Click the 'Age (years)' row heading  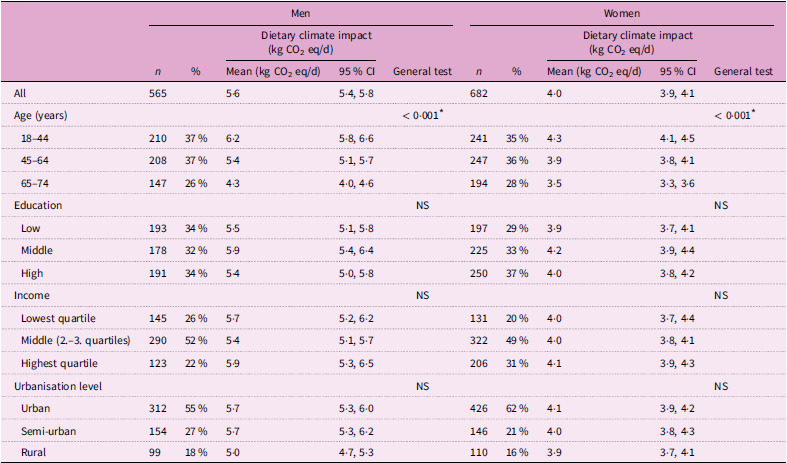pyautogui.click(x=40, y=116)
